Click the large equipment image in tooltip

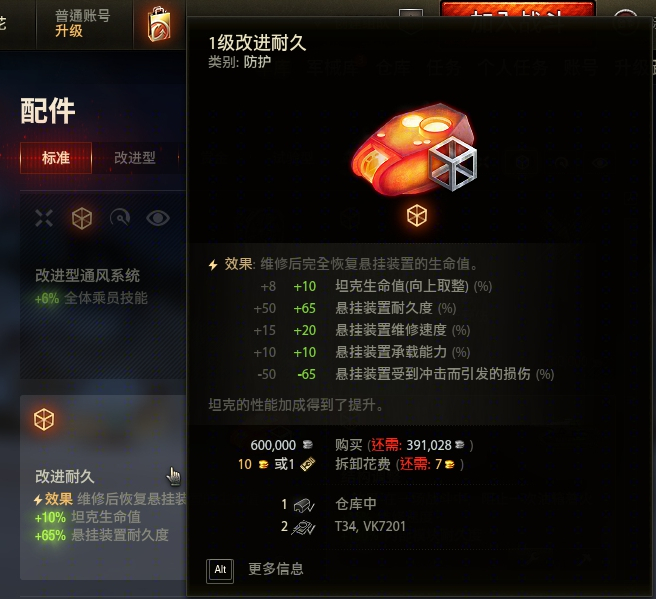coord(414,148)
